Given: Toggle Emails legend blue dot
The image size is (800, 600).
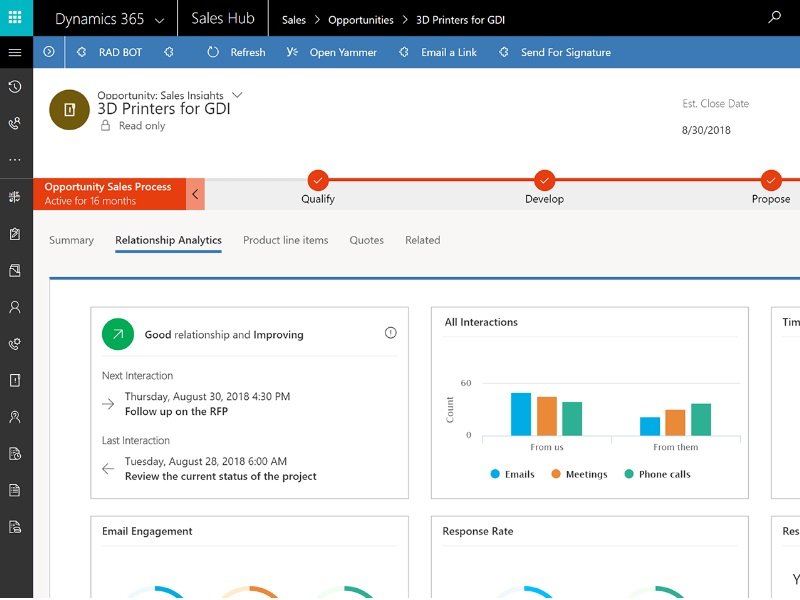Looking at the screenshot, I should click(x=495, y=474).
